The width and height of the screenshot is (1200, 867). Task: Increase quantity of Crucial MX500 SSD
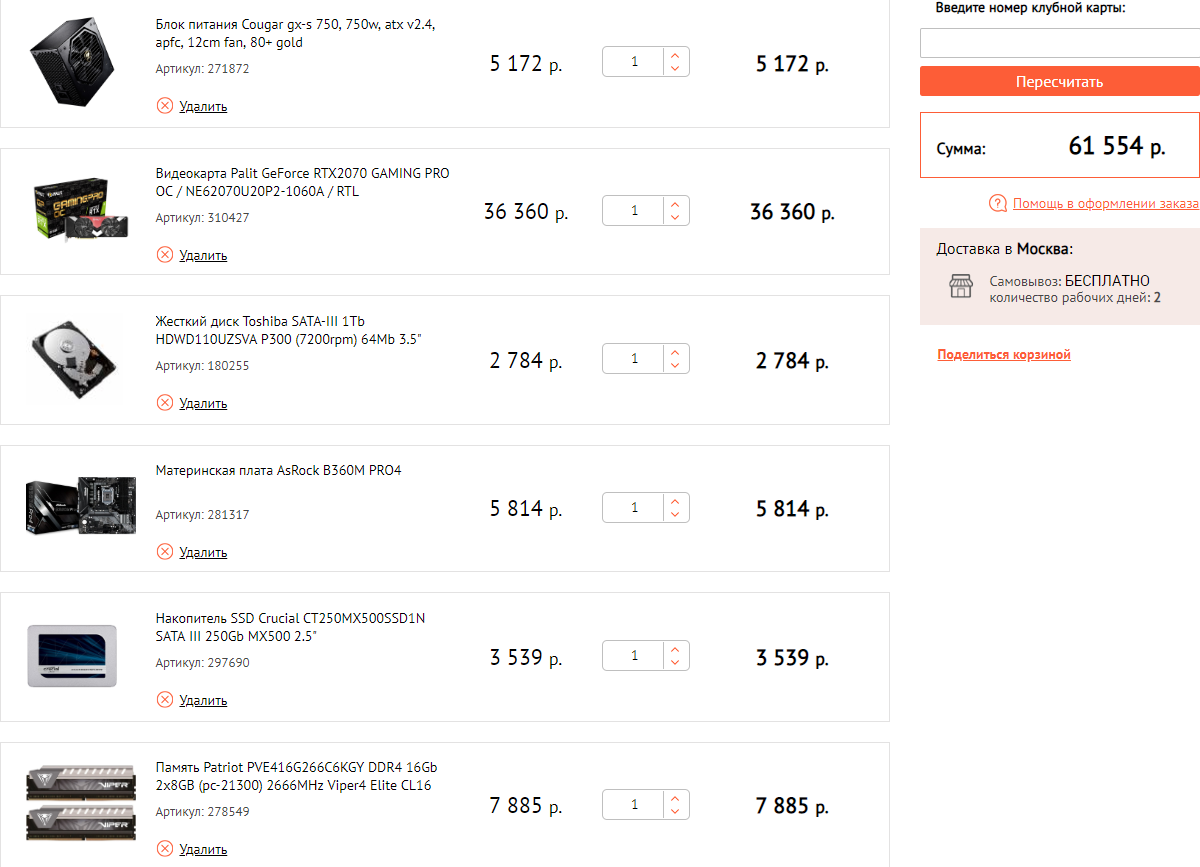675,649
